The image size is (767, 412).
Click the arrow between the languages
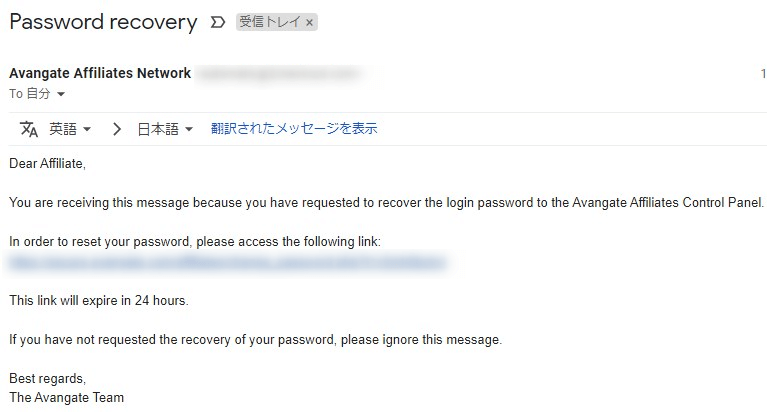[116, 129]
